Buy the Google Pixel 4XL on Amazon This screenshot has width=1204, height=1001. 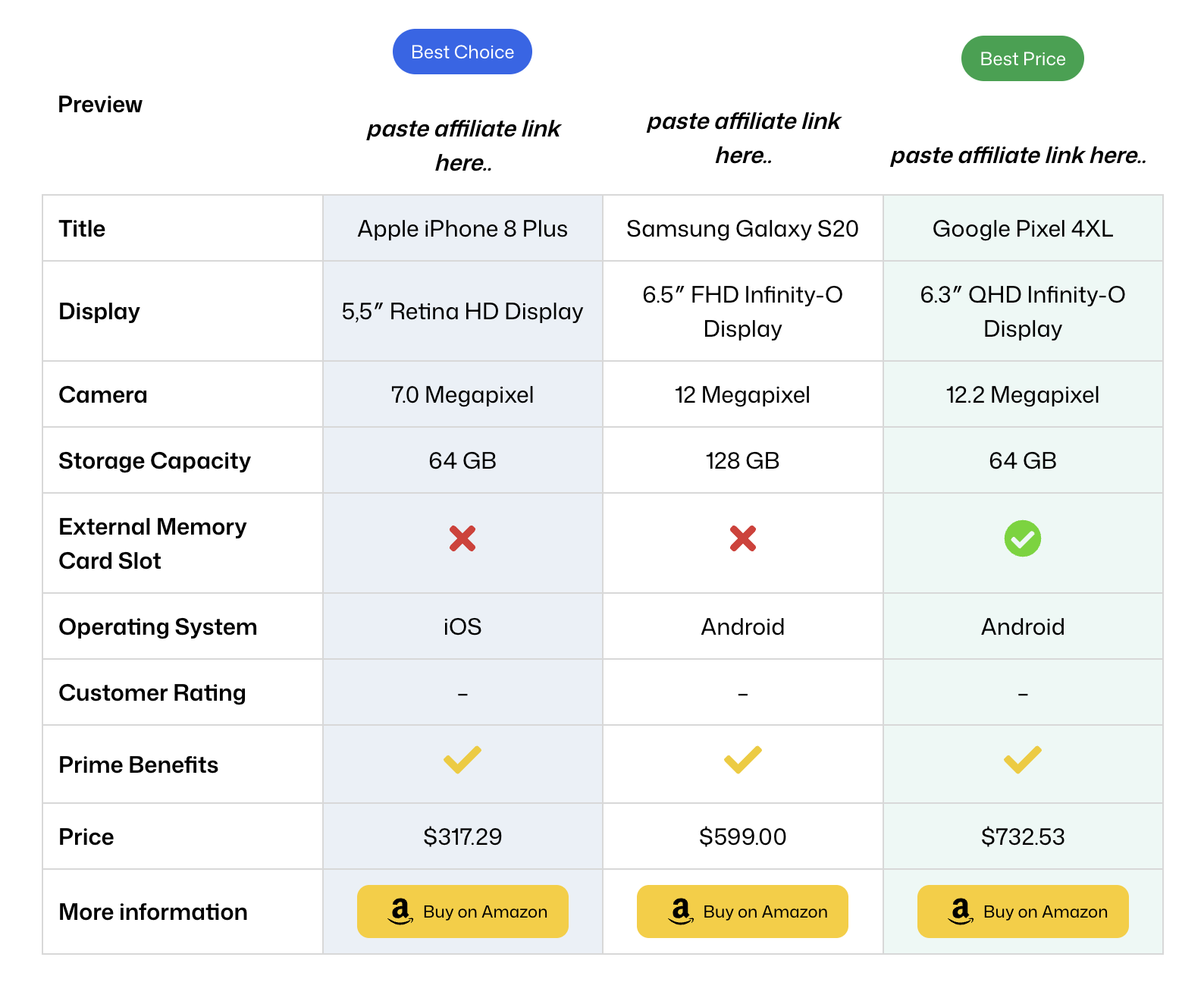coord(1023,912)
